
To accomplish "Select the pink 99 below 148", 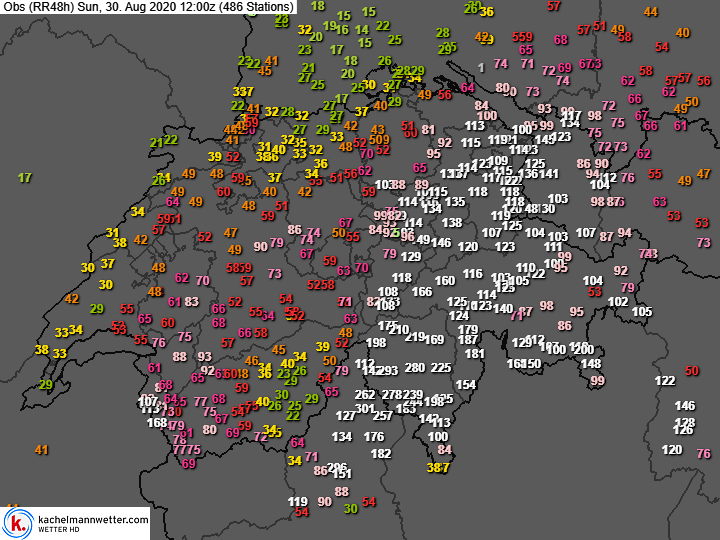I will (597, 380).
